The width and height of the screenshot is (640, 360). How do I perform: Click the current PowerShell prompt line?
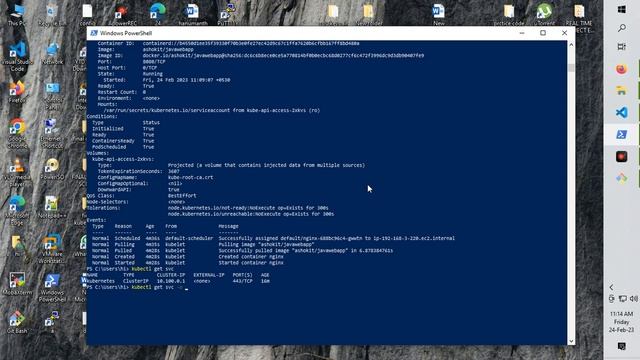coord(138,287)
